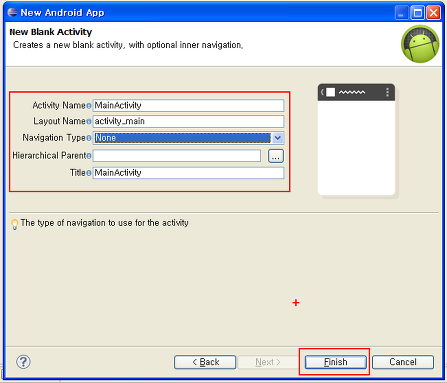Click the 'New Blank Activity' heading text
The width and height of the screenshot is (447, 383).
[51, 32]
